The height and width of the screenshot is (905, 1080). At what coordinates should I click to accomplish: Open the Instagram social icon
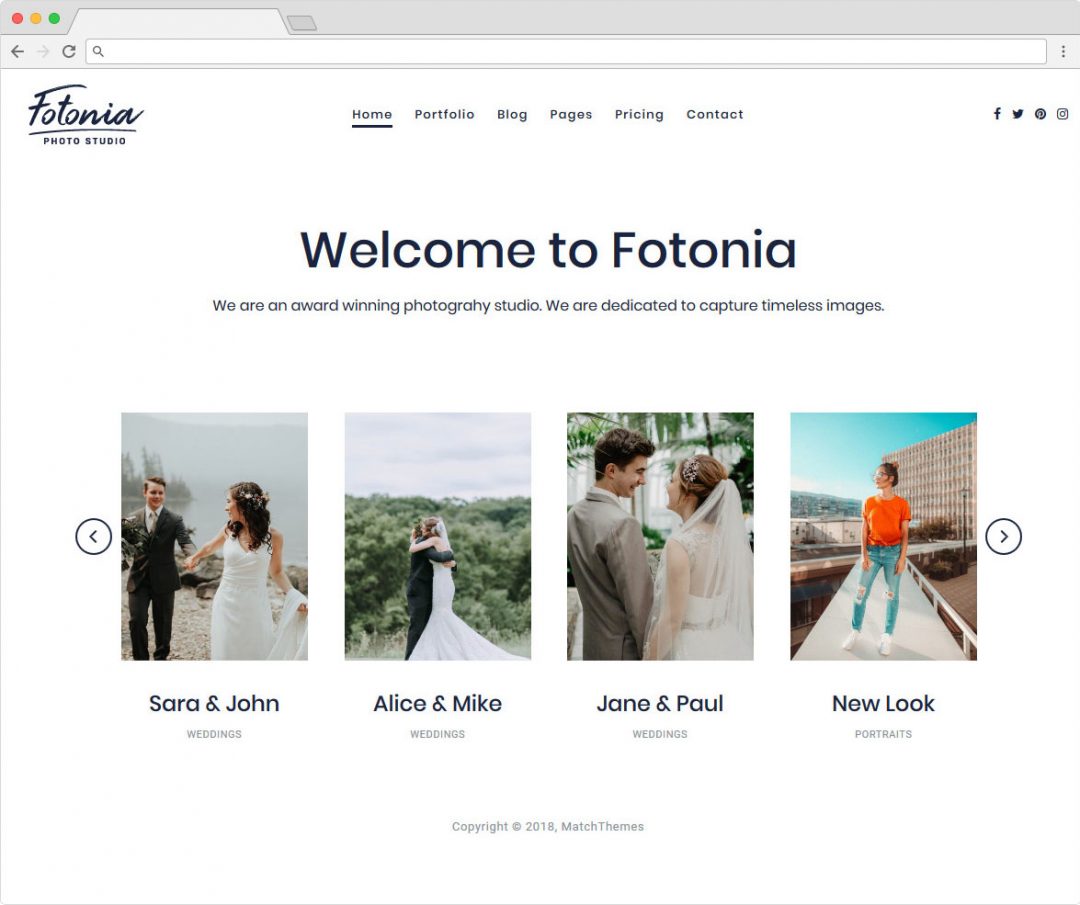click(x=1063, y=114)
